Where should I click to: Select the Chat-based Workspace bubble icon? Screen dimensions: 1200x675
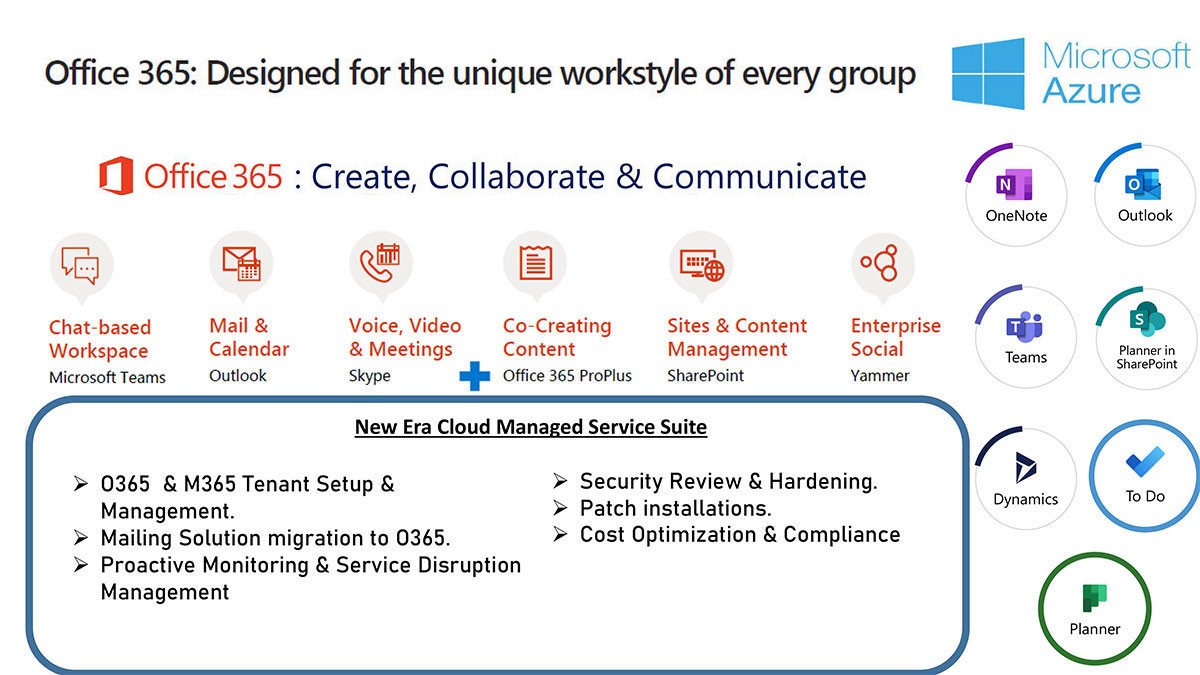(x=81, y=265)
